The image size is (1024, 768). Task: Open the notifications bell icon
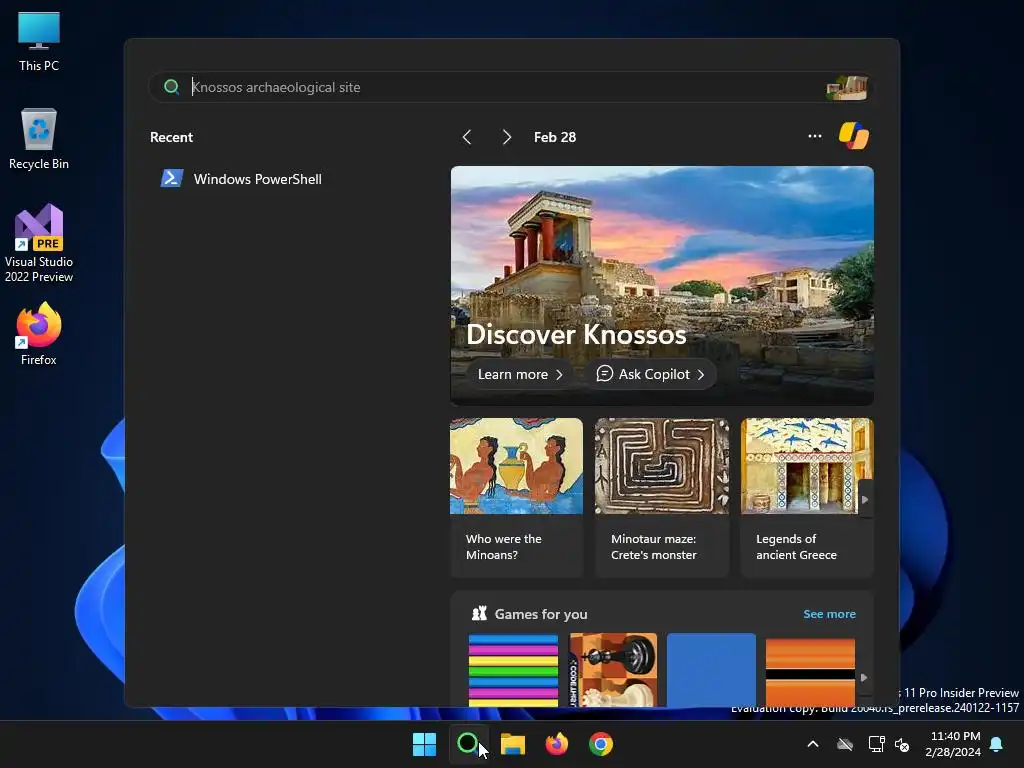coord(996,744)
